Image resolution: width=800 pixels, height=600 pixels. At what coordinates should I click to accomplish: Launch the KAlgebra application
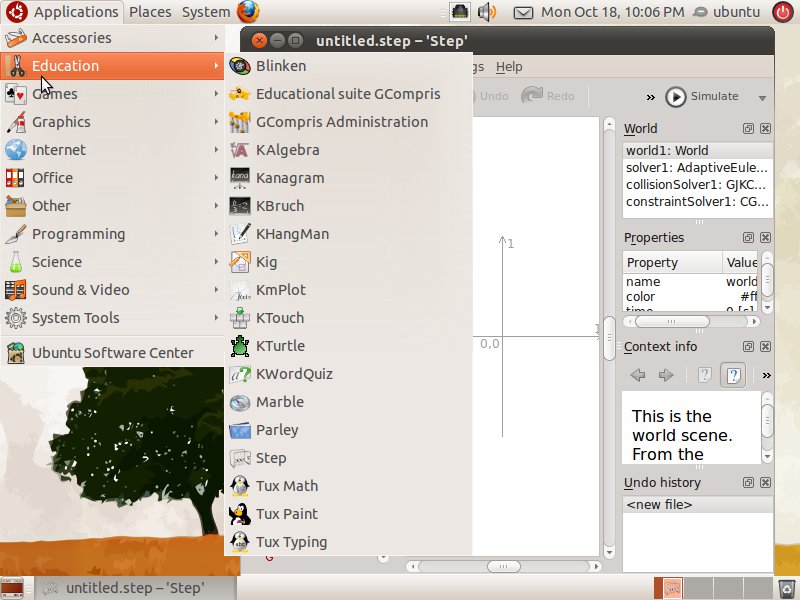(x=348, y=150)
